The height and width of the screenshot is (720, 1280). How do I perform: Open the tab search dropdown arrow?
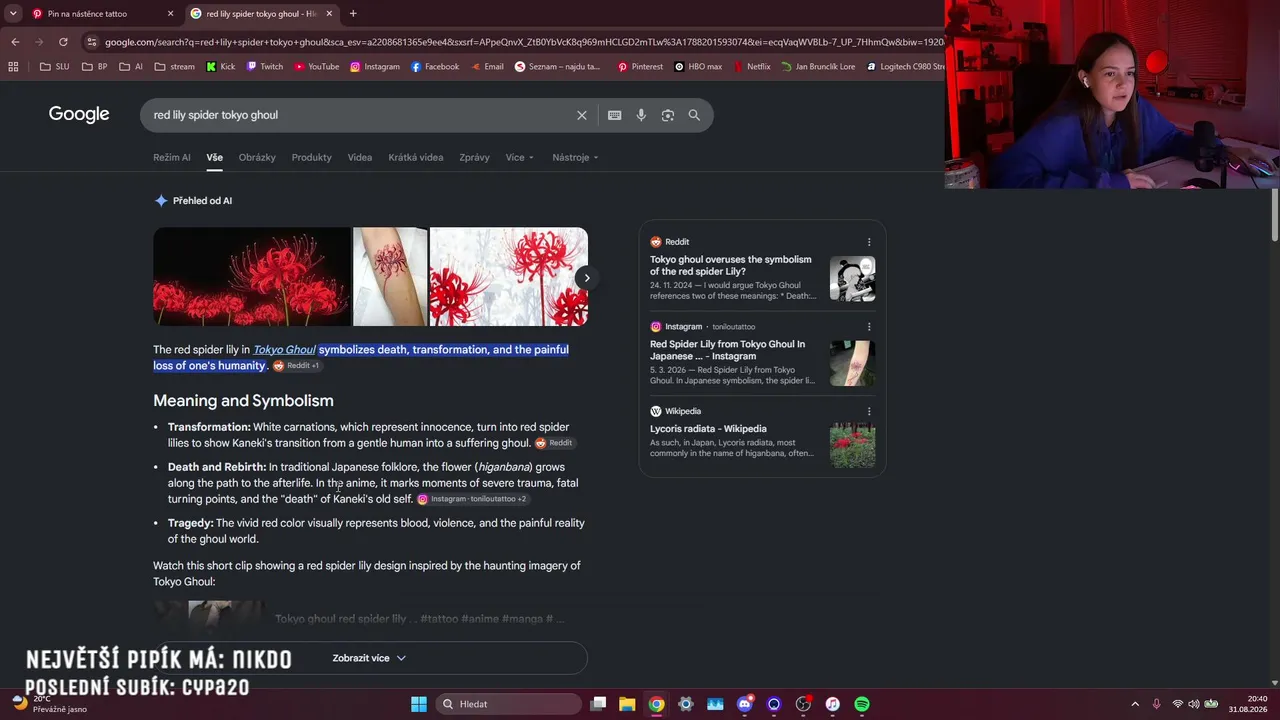point(13,14)
